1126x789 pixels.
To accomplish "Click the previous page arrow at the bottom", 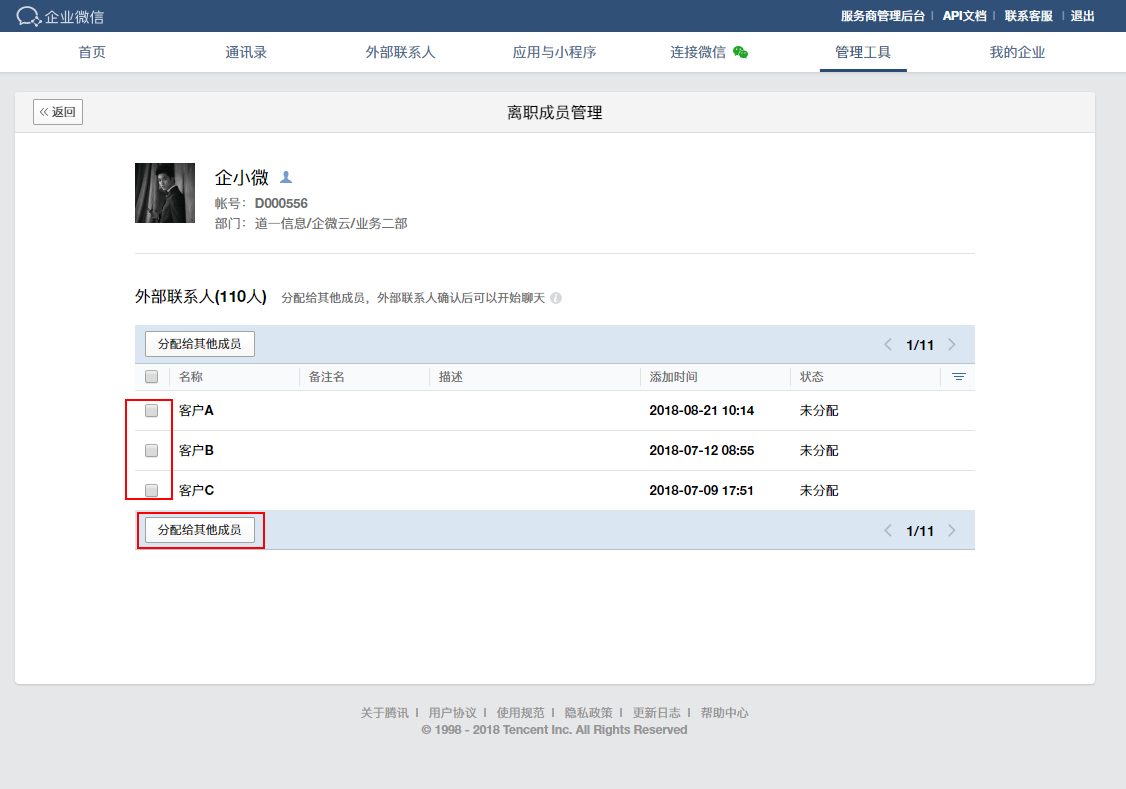I will pyautogui.click(x=888, y=531).
